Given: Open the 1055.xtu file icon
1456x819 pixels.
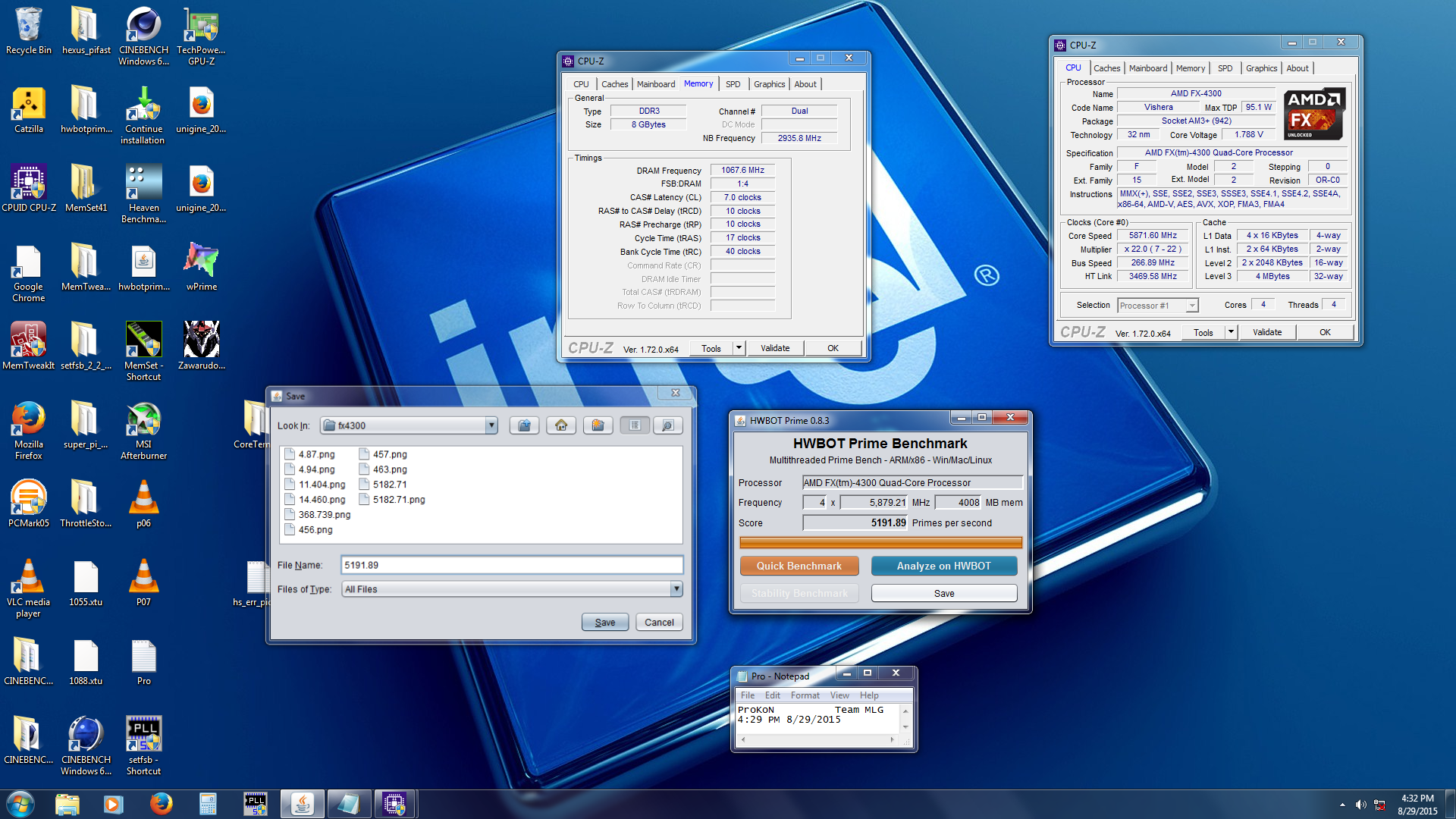Looking at the screenshot, I should click(x=86, y=583).
